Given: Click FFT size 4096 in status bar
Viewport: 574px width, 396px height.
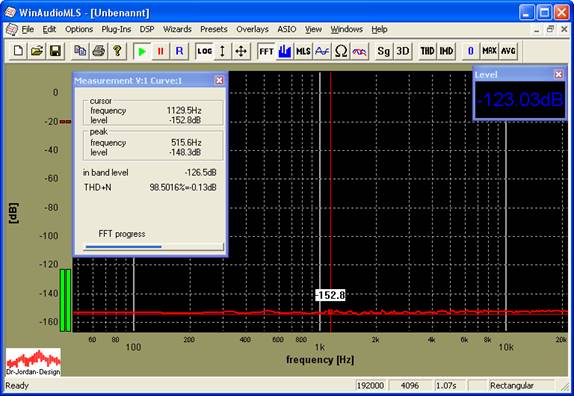Looking at the screenshot, I should coord(410,385).
